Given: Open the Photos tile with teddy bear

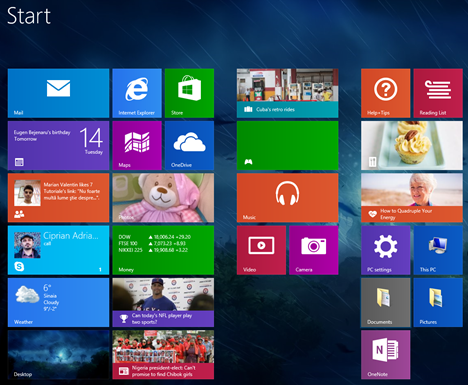Looking at the screenshot, I should pos(163,198).
